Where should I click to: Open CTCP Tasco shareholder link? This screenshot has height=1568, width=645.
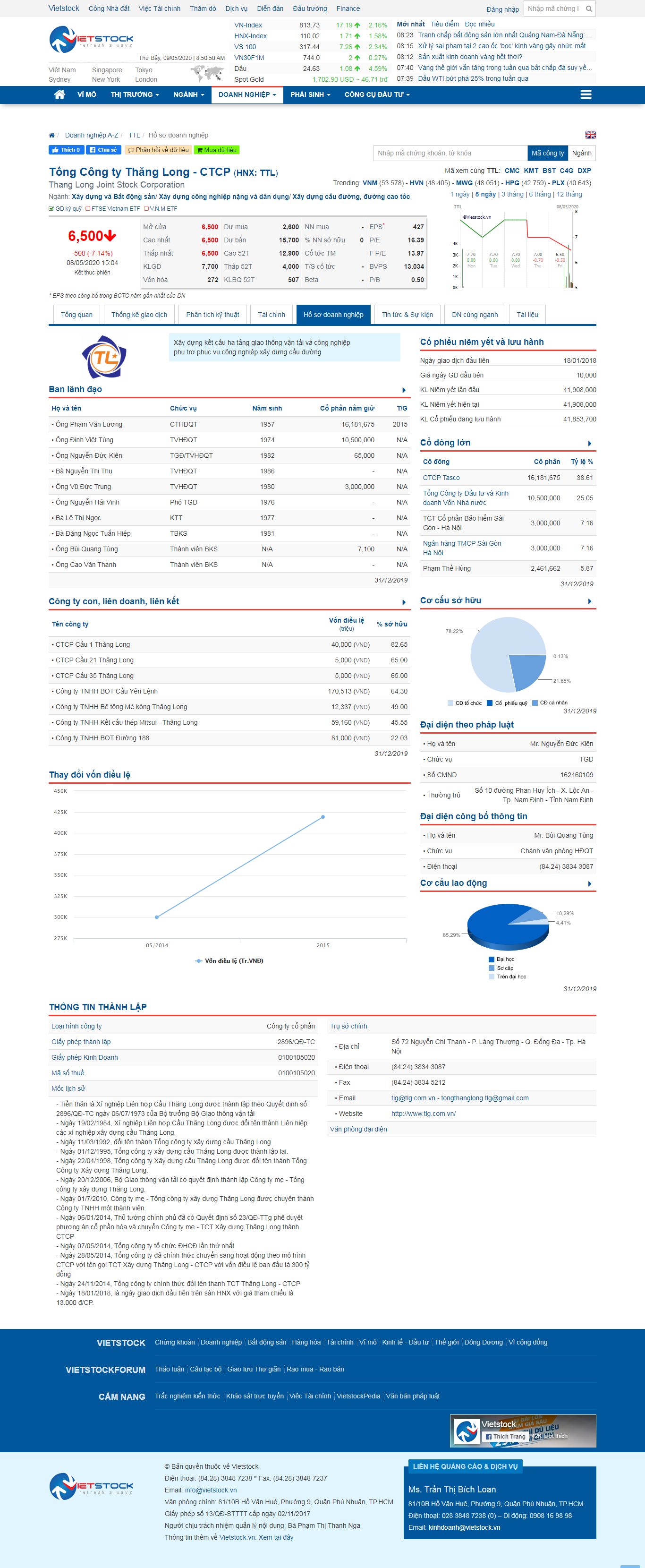[x=441, y=478]
